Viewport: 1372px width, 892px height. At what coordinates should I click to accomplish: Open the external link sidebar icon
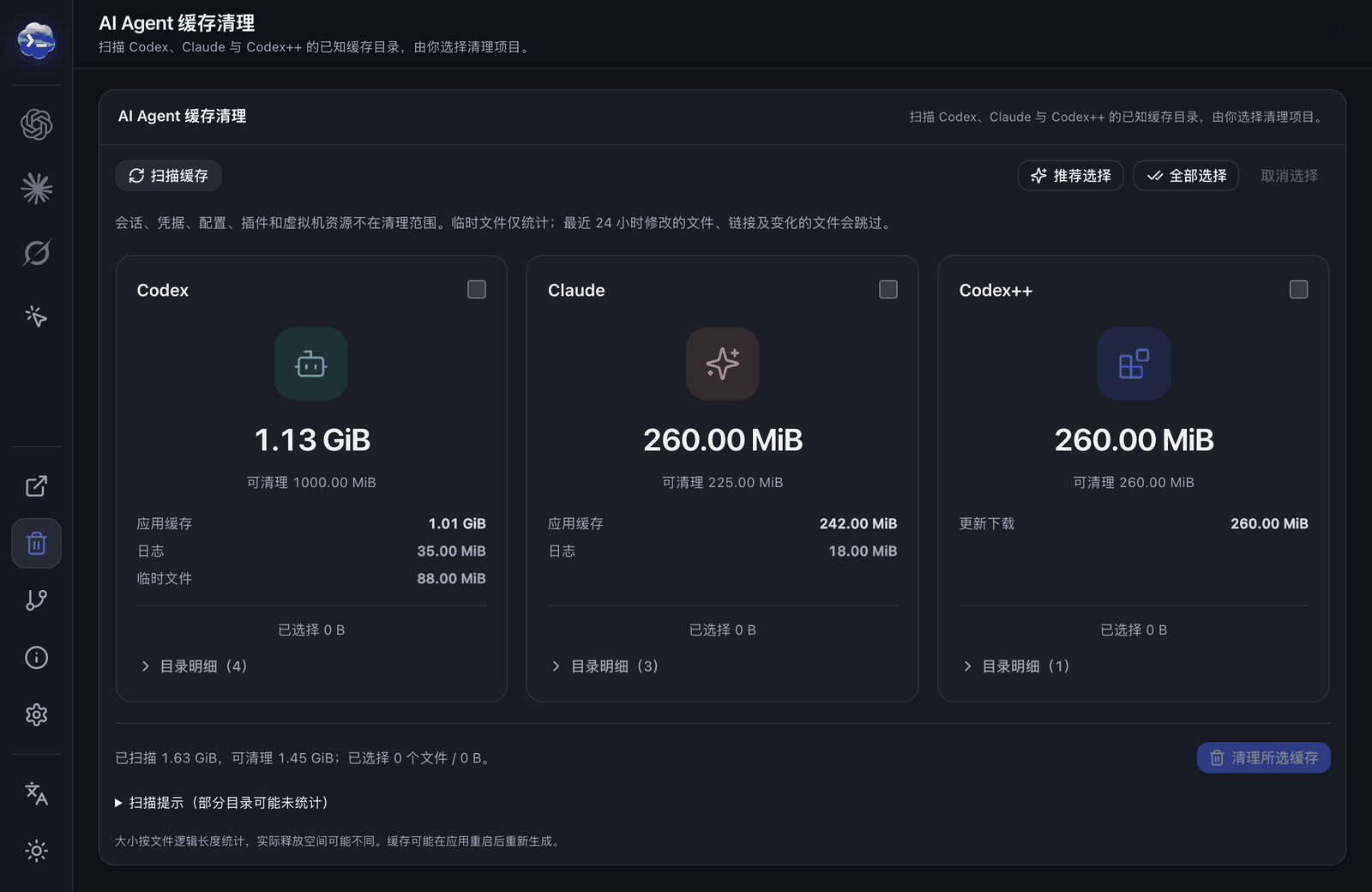point(36,486)
